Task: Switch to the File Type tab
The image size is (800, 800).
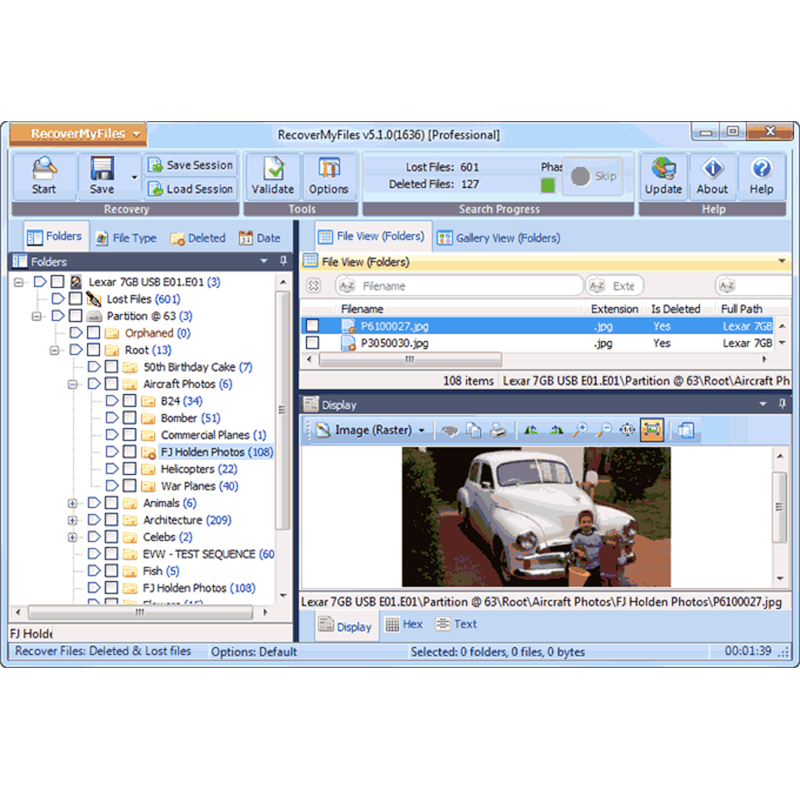Action: click(127, 238)
